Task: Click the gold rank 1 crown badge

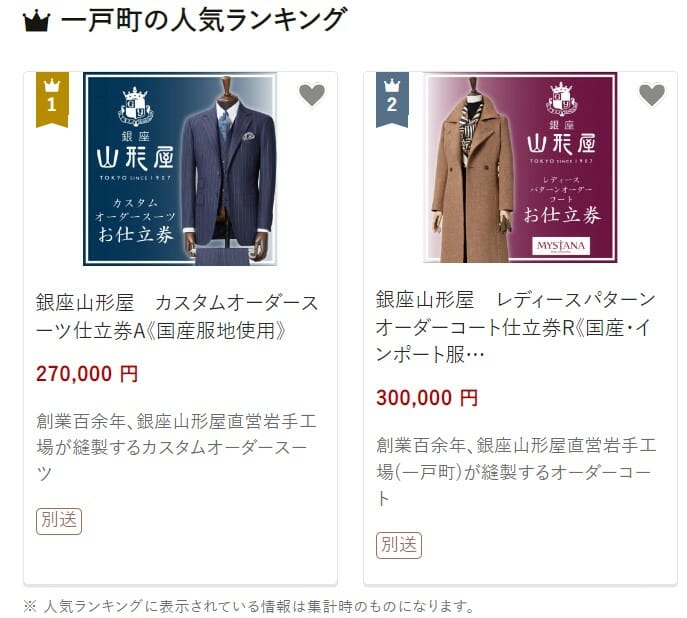Action: (52, 99)
